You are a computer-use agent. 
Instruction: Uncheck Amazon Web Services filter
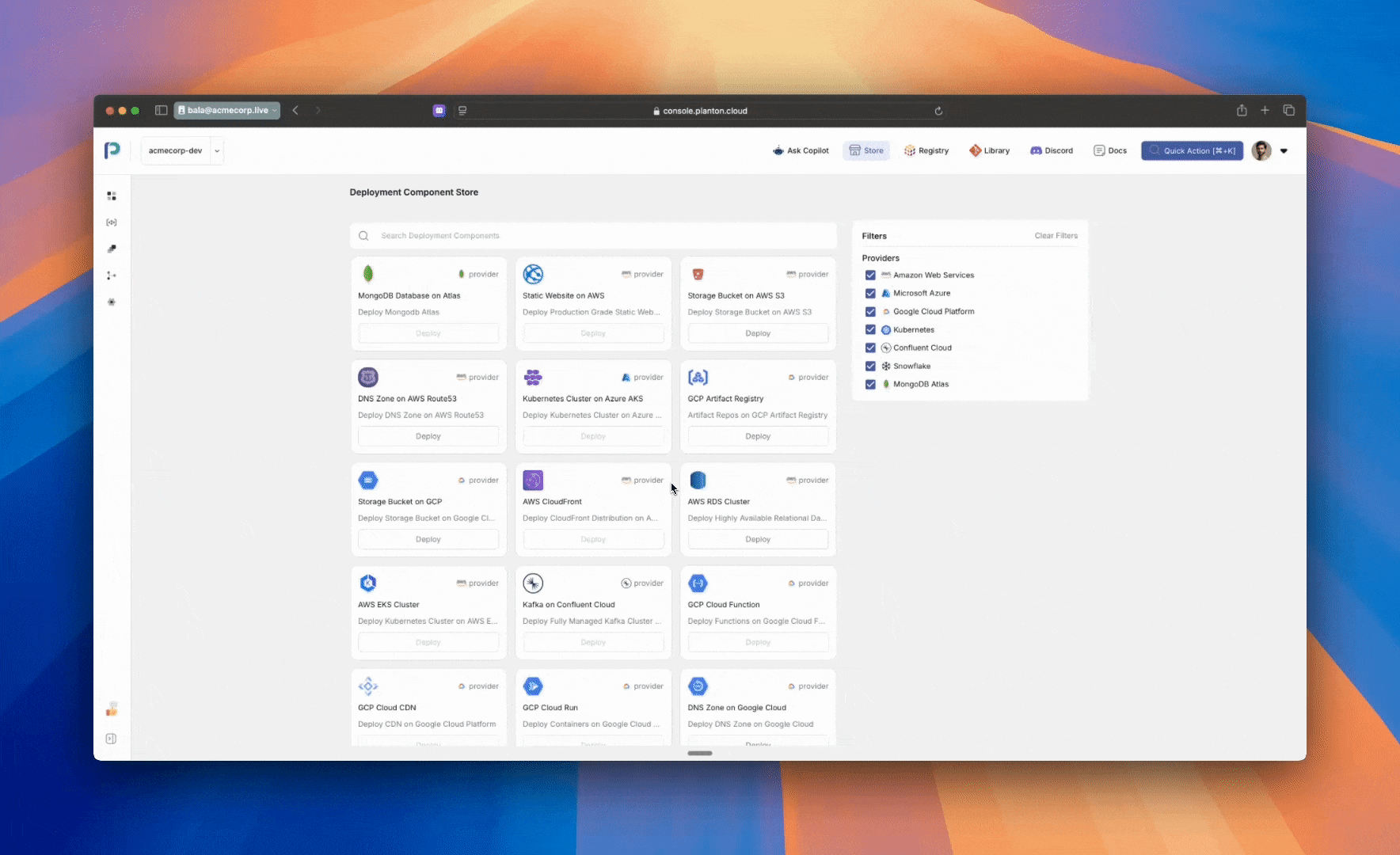tap(870, 275)
